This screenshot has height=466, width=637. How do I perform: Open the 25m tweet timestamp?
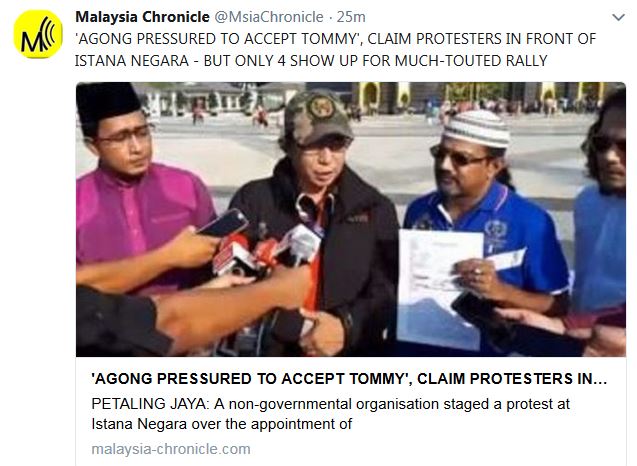[x=351, y=17]
